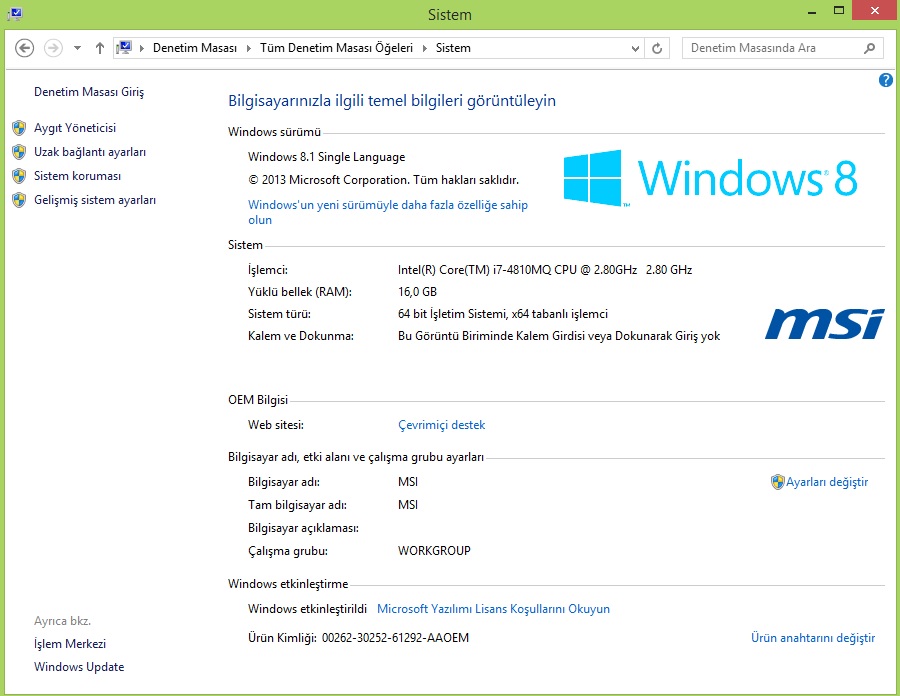Open Denetim Masası Giriş link
The height and width of the screenshot is (696, 900).
pyautogui.click(x=89, y=92)
